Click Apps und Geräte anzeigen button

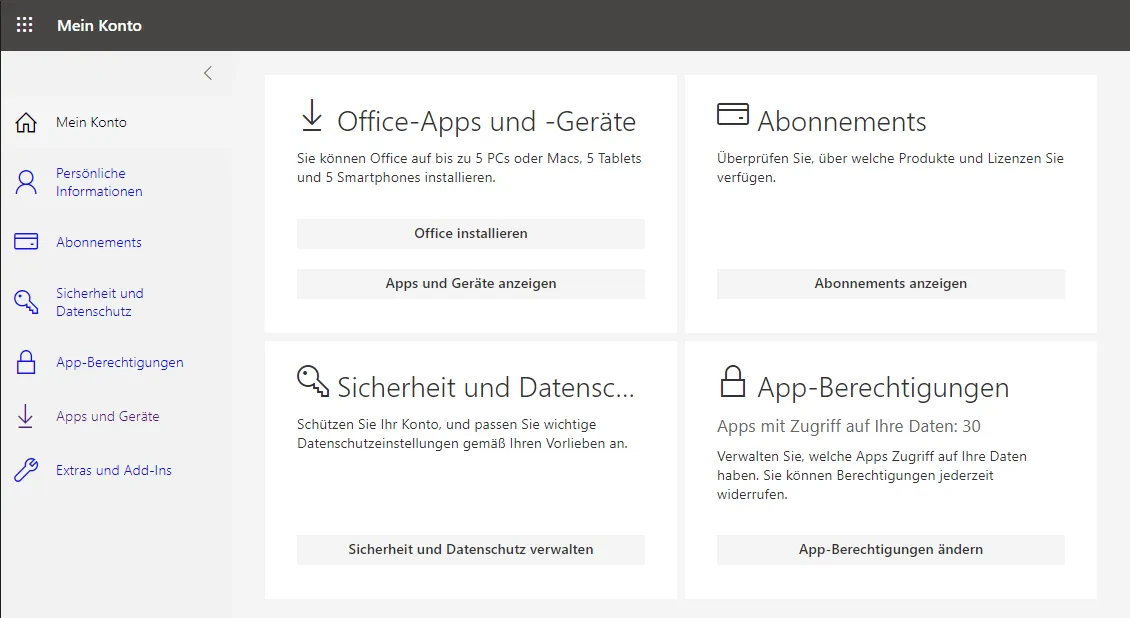(471, 284)
